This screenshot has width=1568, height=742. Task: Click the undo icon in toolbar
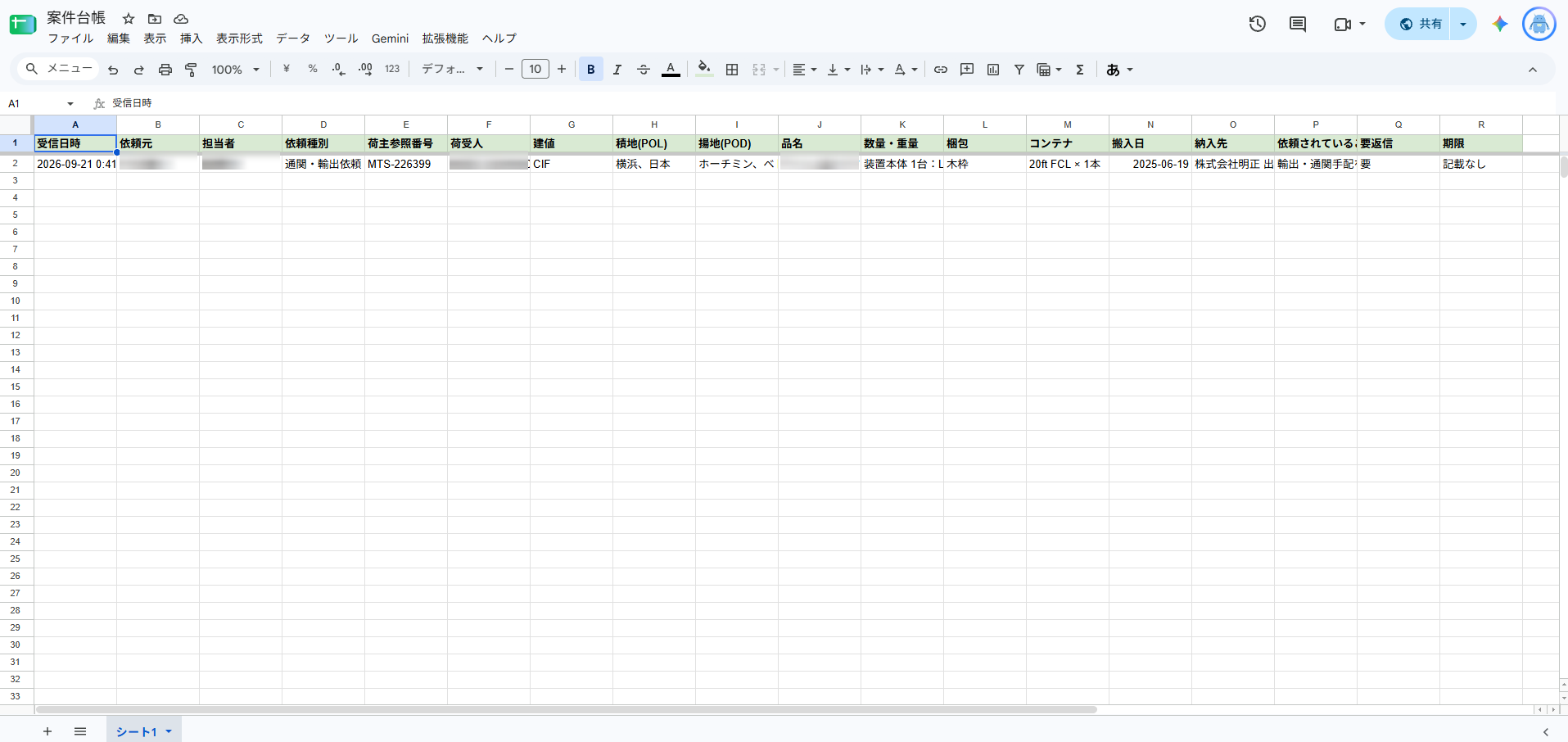[113, 70]
